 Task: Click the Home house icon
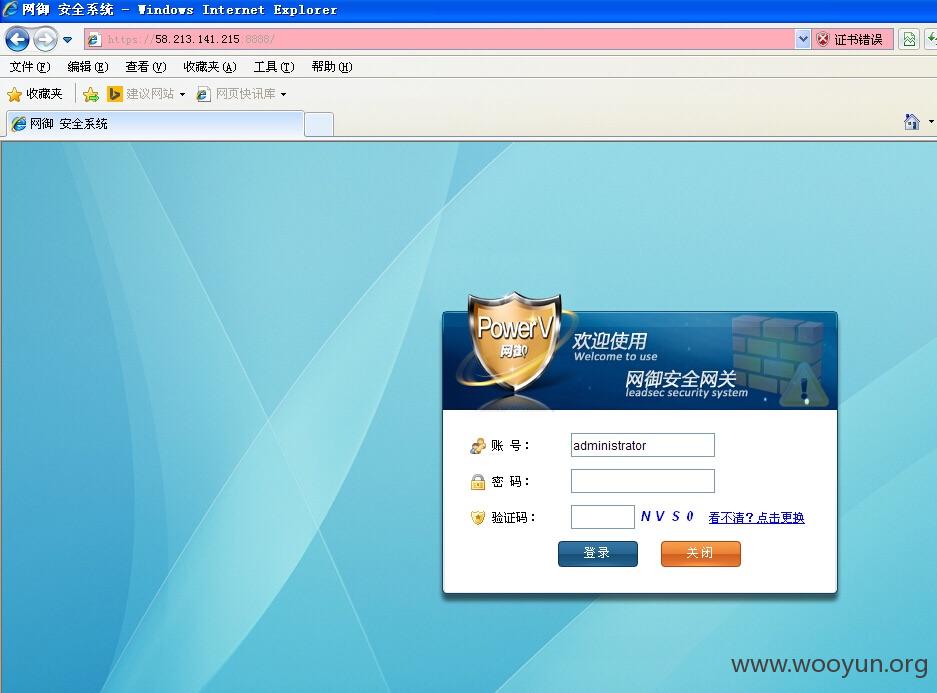point(911,122)
